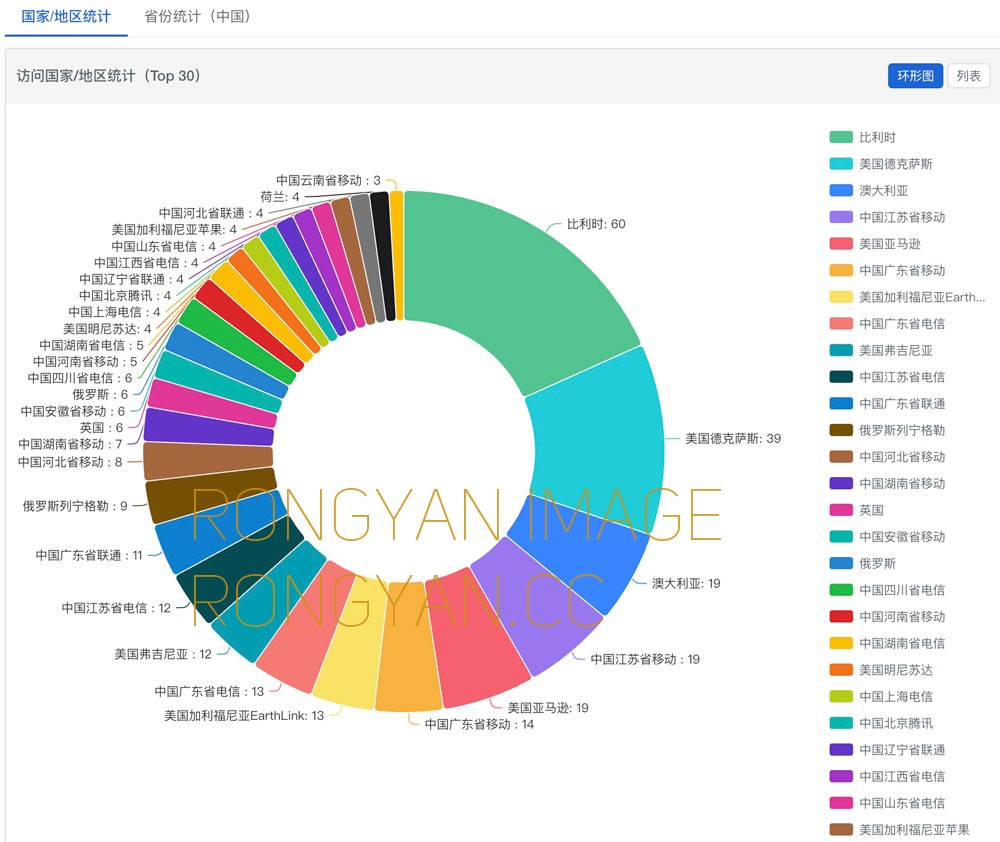Click the 中国北京腾讯 : 4 chart label
The image size is (1000, 842).
(125, 295)
